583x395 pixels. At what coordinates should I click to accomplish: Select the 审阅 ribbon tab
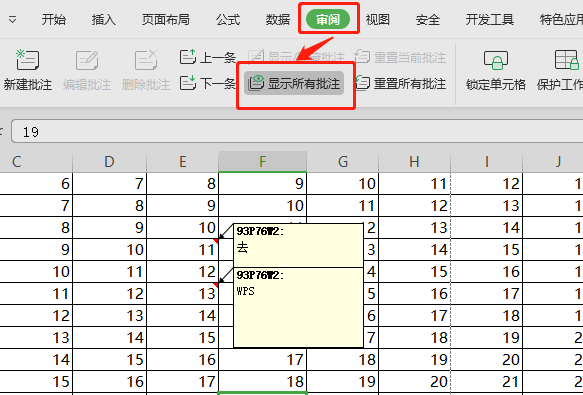coord(328,19)
